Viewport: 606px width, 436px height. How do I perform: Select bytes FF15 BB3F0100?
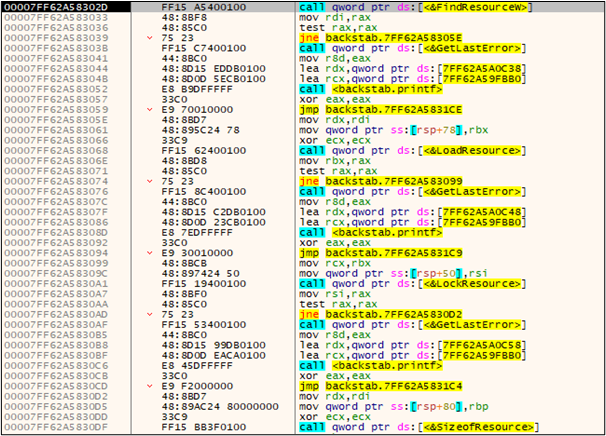204,427
